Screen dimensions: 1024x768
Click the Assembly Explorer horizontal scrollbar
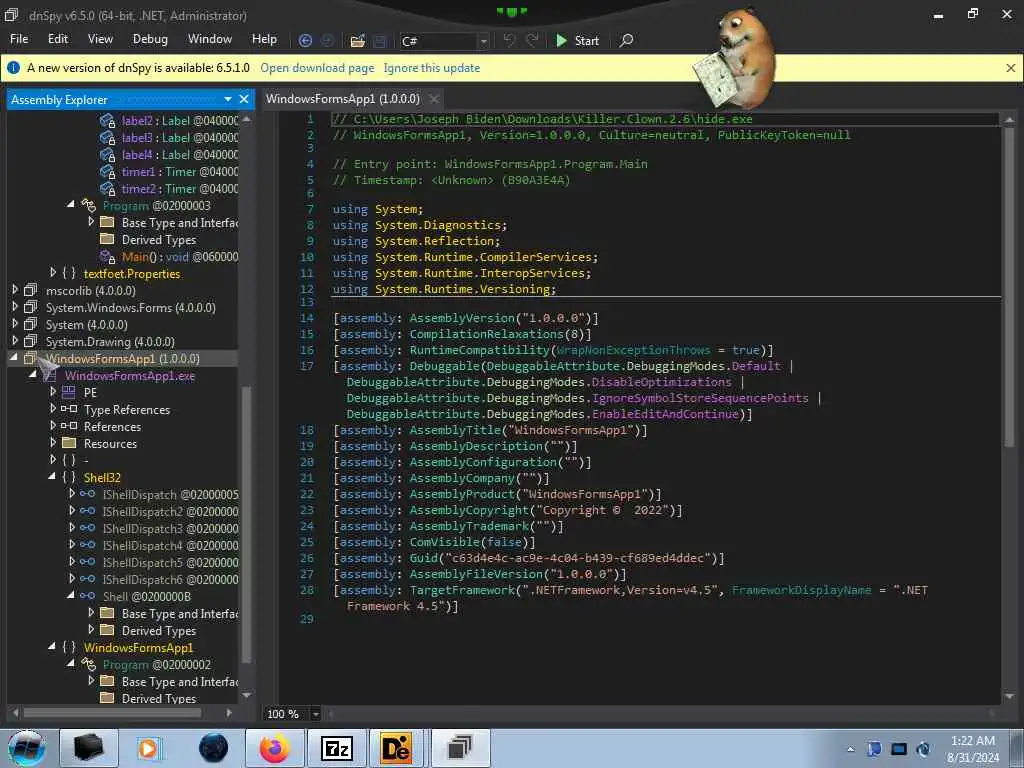click(x=112, y=713)
